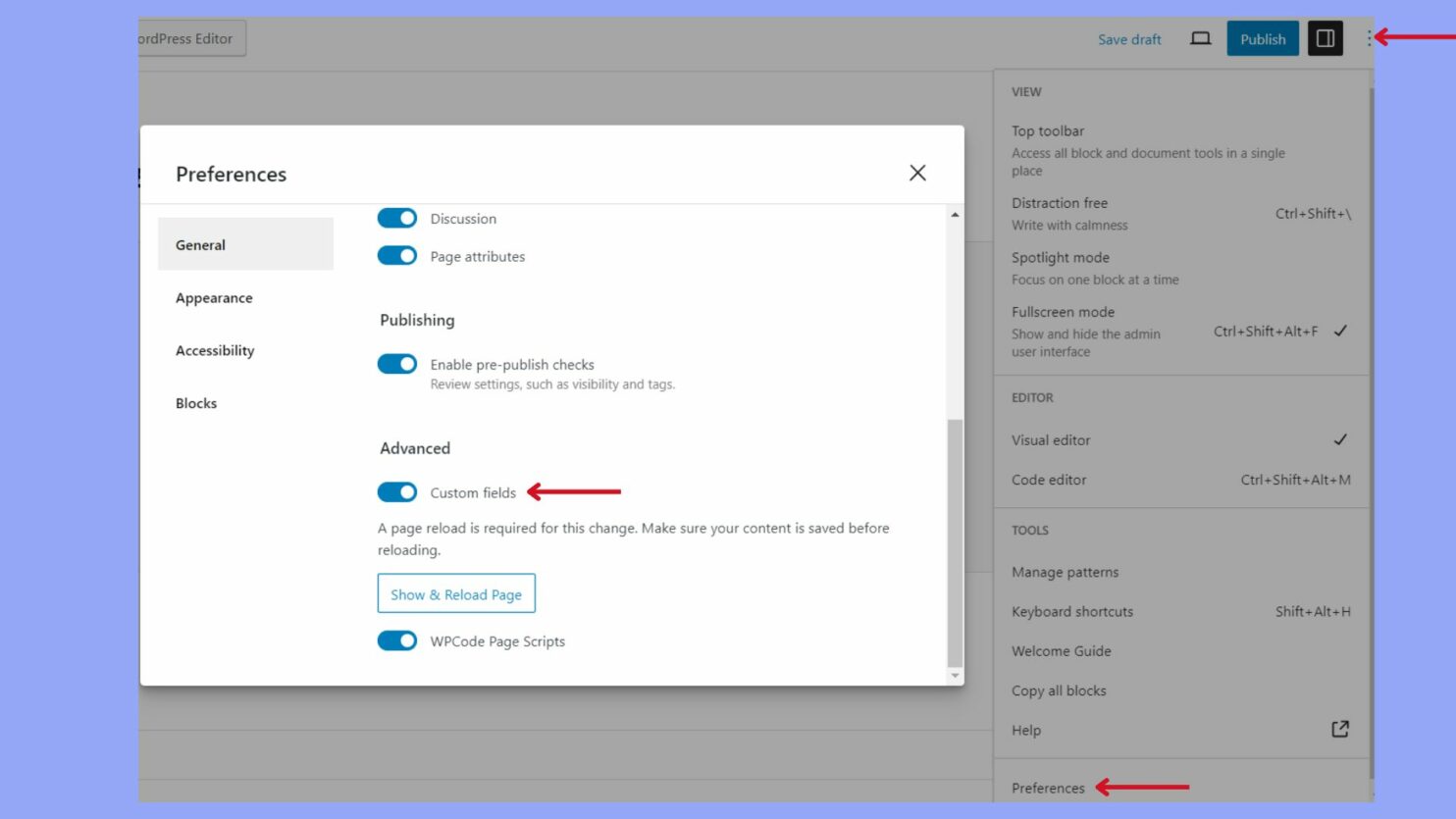Open the Welcome Guide

(x=1061, y=650)
